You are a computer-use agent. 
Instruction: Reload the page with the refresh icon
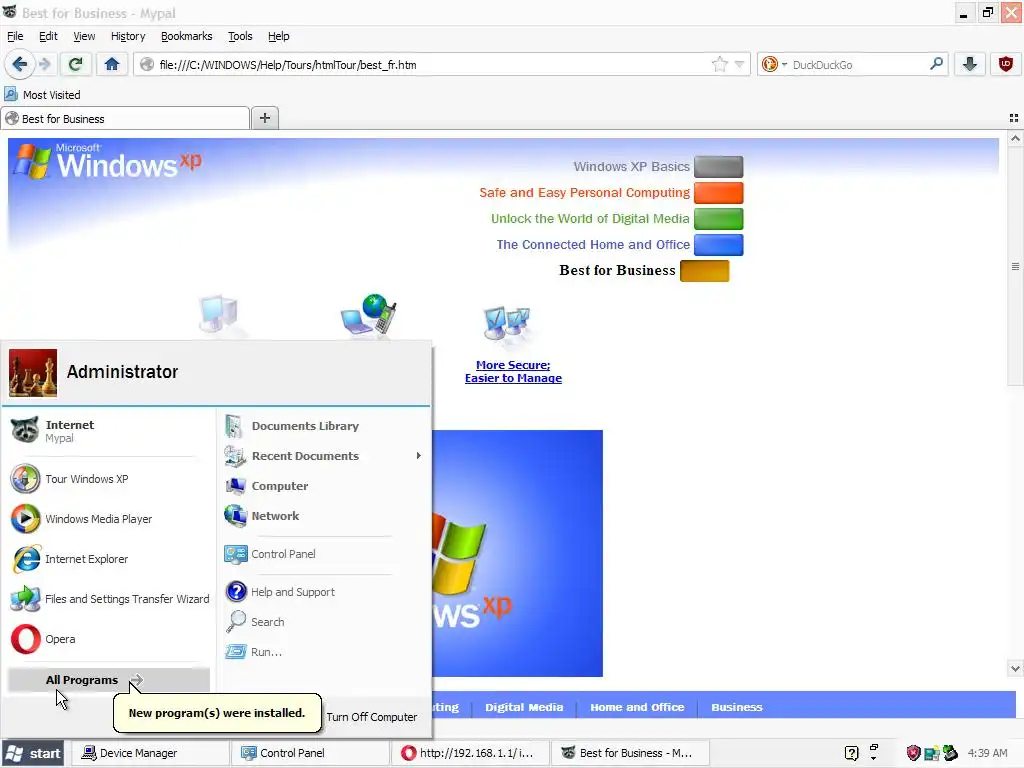75,64
